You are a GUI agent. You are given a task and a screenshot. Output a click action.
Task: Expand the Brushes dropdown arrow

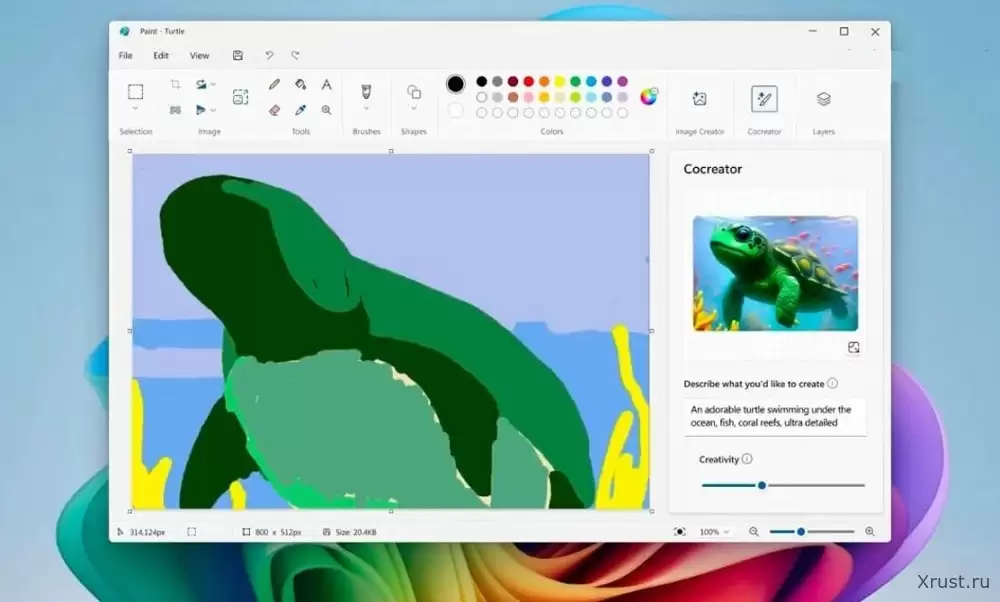366,109
